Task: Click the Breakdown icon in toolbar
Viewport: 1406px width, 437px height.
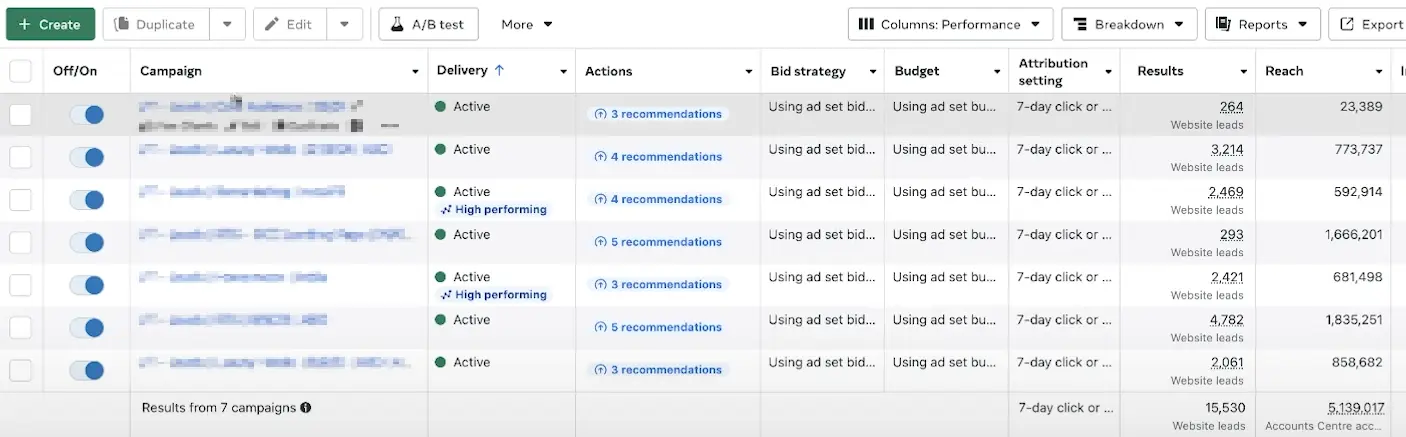Action: pos(1080,24)
